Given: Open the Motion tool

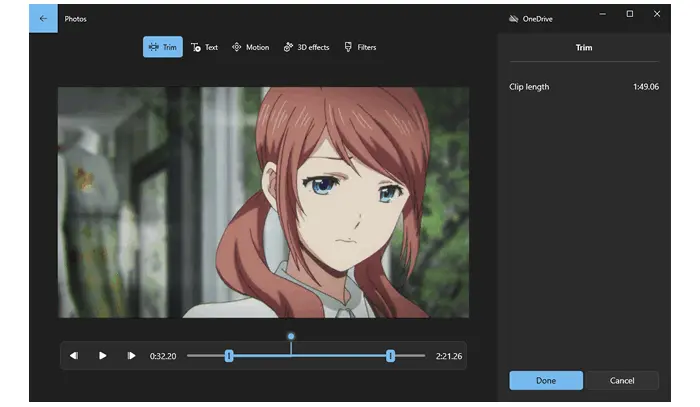Looking at the screenshot, I should tap(250, 47).
